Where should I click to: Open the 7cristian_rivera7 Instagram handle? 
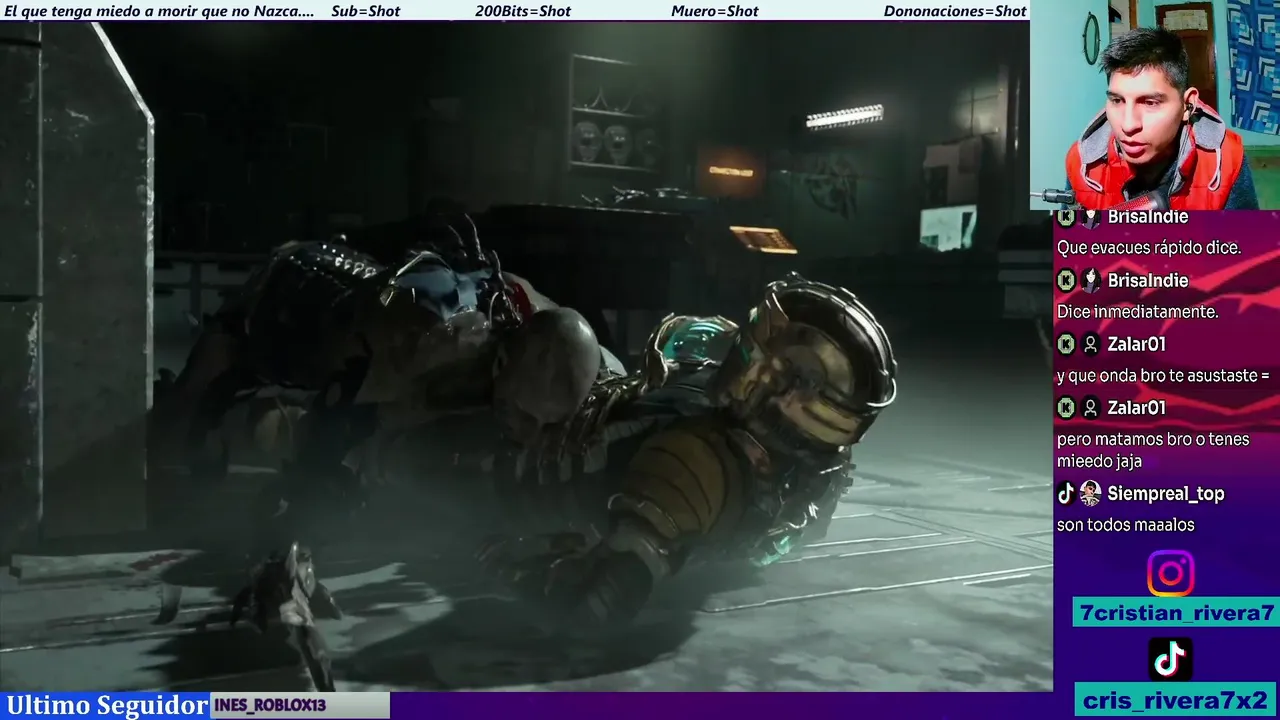point(1176,613)
